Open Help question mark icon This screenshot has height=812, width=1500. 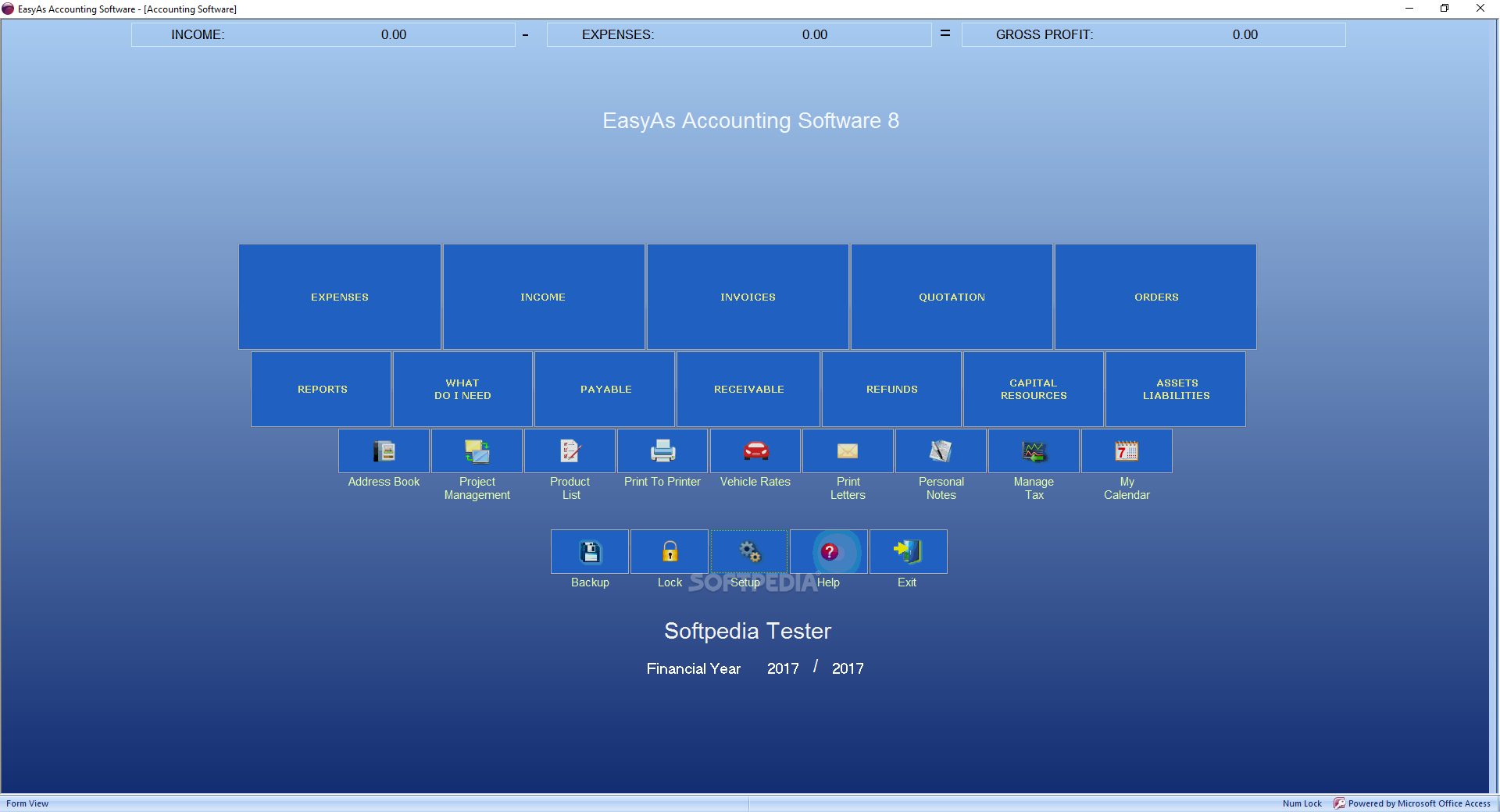point(829,551)
